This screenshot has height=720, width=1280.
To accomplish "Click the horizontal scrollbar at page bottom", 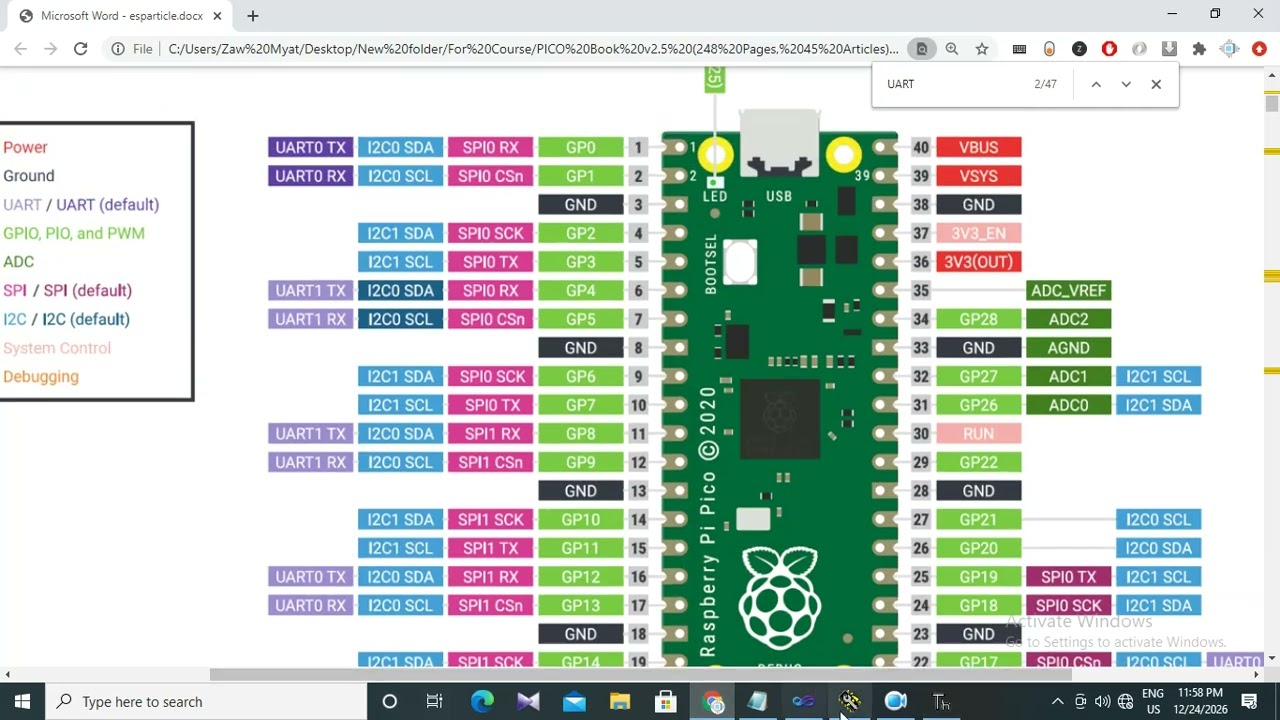I will click(x=640, y=674).
